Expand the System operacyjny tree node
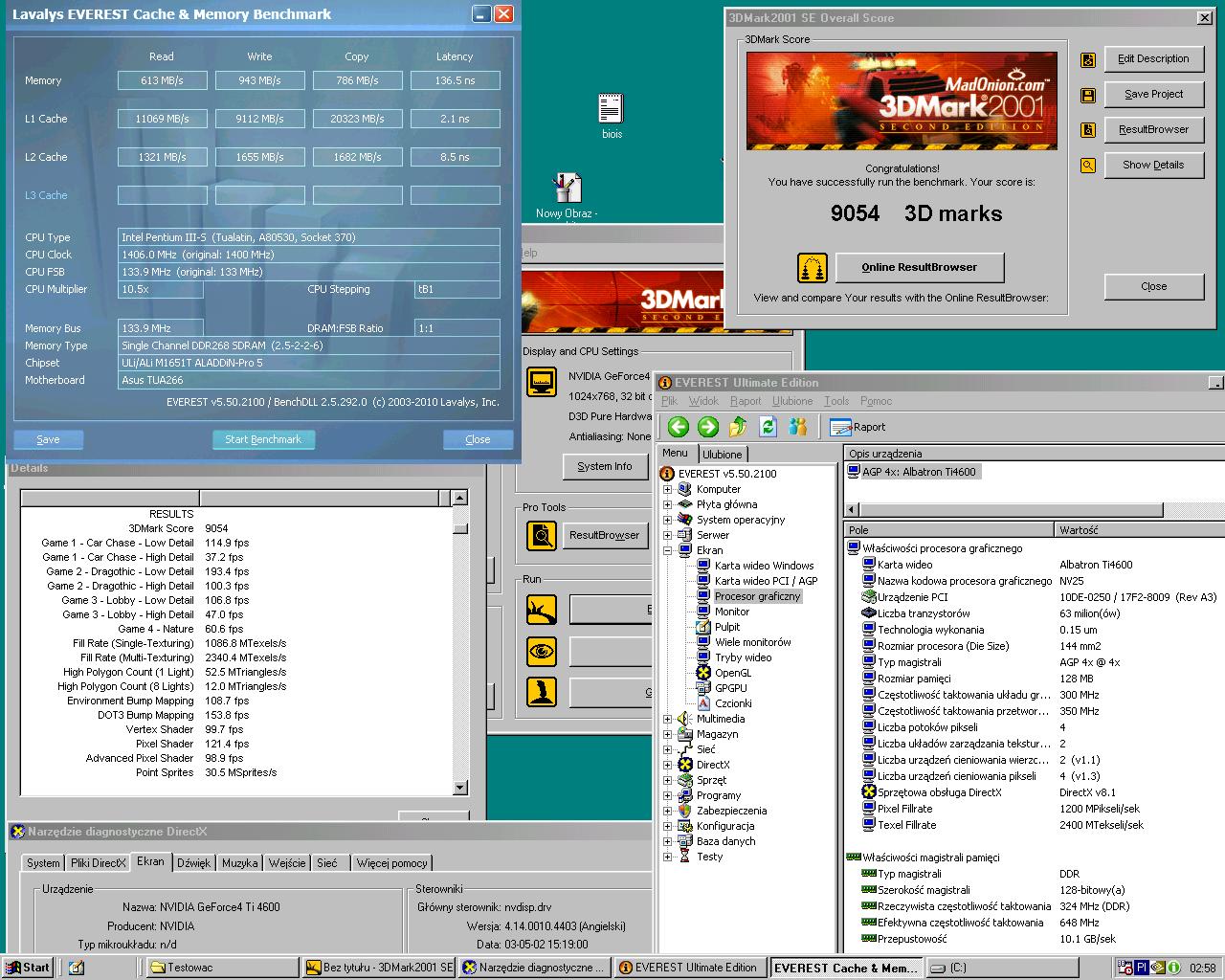 667,520
